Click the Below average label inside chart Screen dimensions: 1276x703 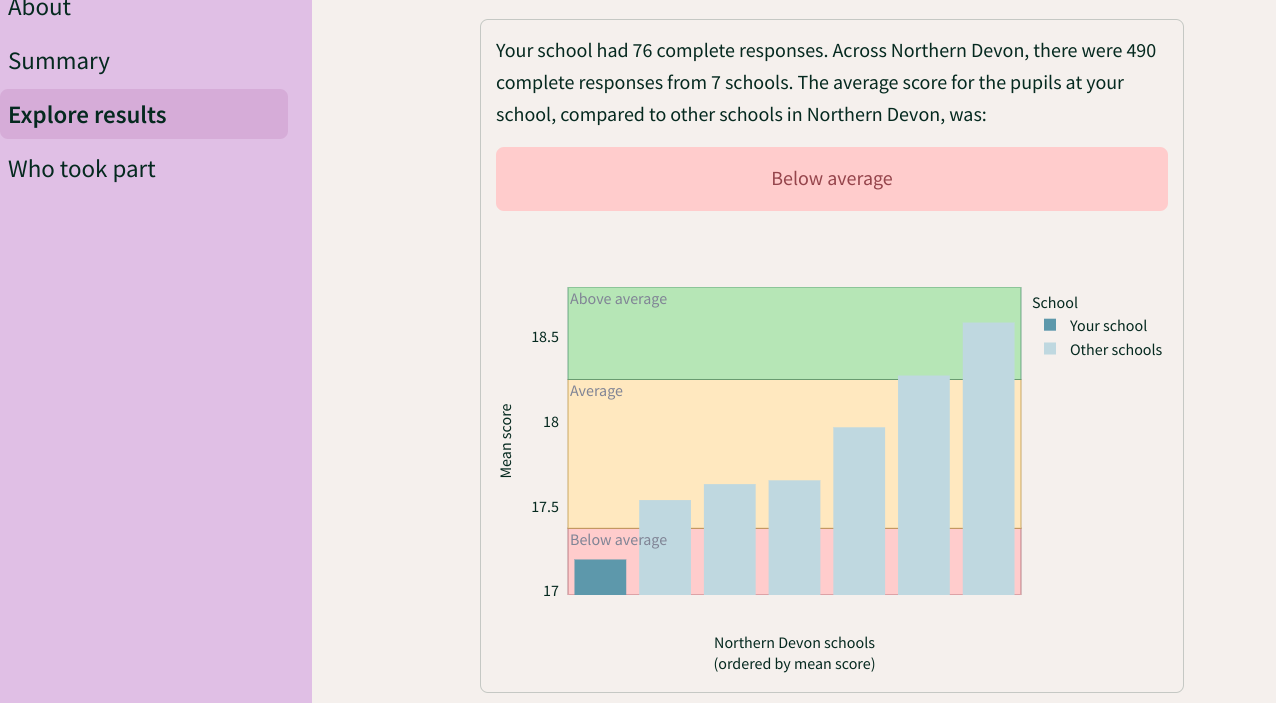tap(618, 540)
